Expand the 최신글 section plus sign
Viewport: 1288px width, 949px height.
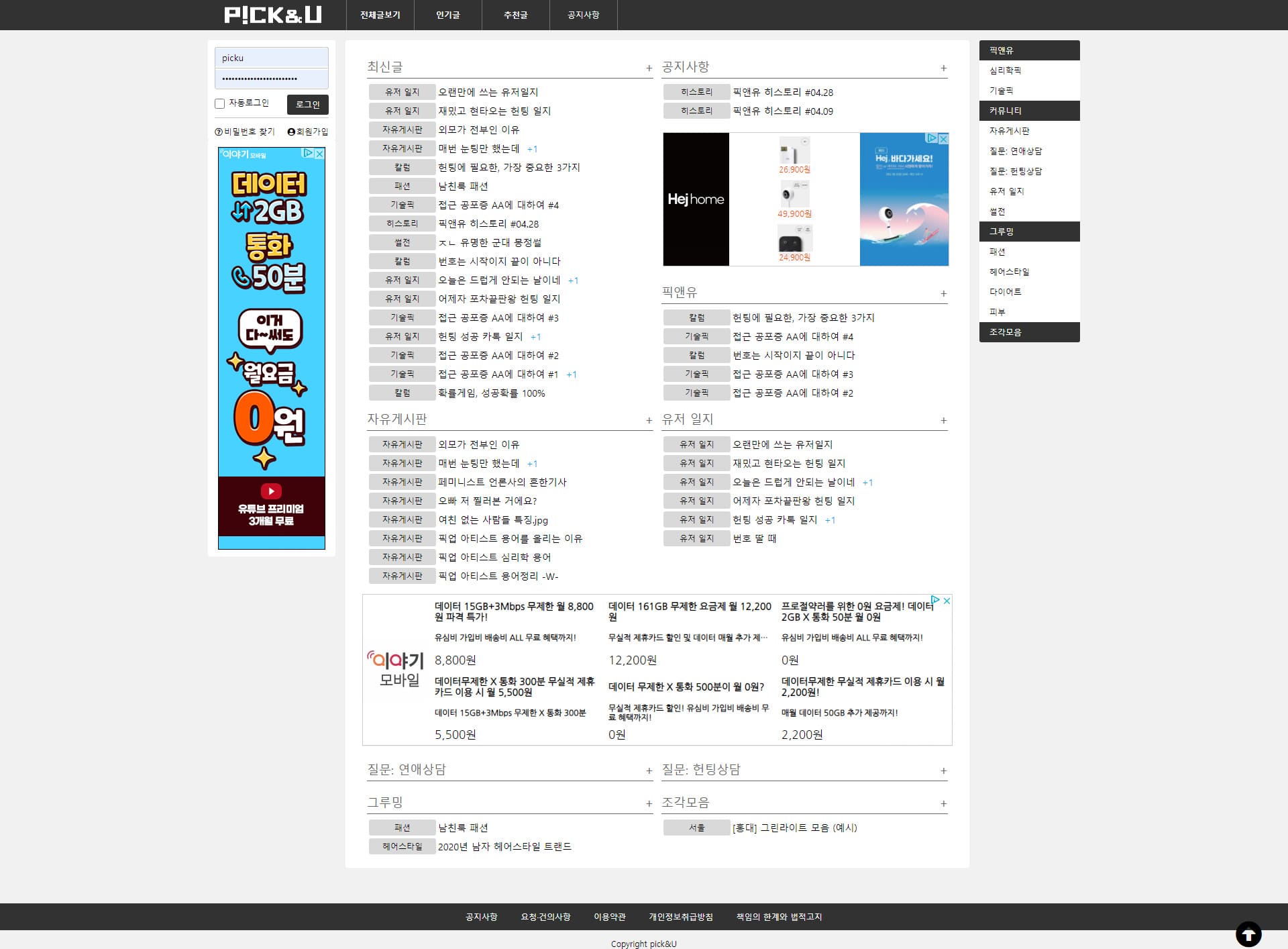(649, 68)
